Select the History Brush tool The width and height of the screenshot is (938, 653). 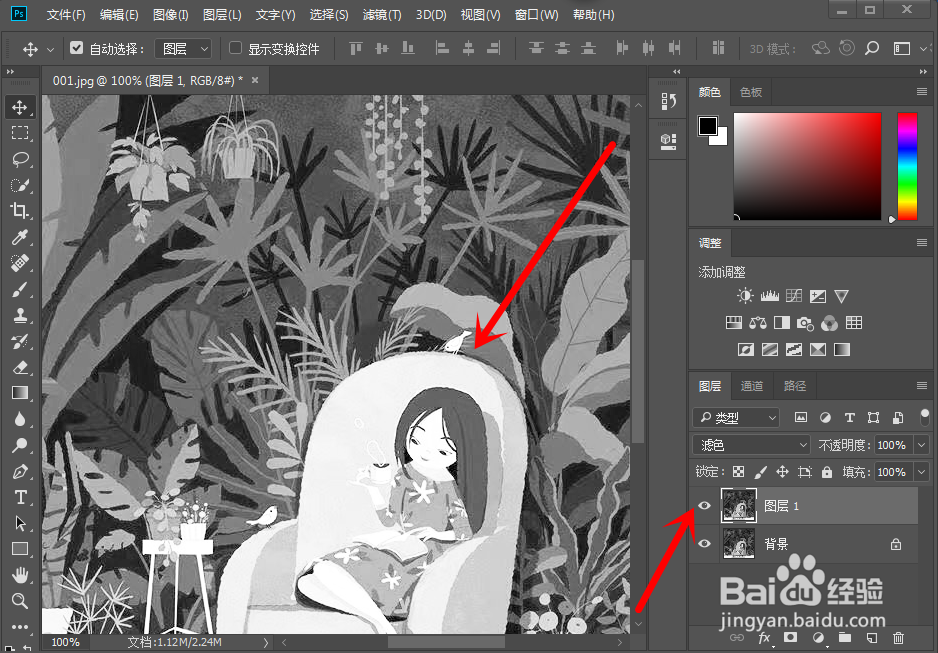(x=20, y=341)
